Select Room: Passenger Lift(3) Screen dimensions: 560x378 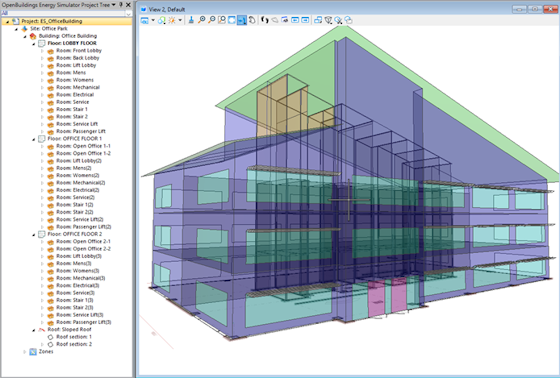click(84, 322)
